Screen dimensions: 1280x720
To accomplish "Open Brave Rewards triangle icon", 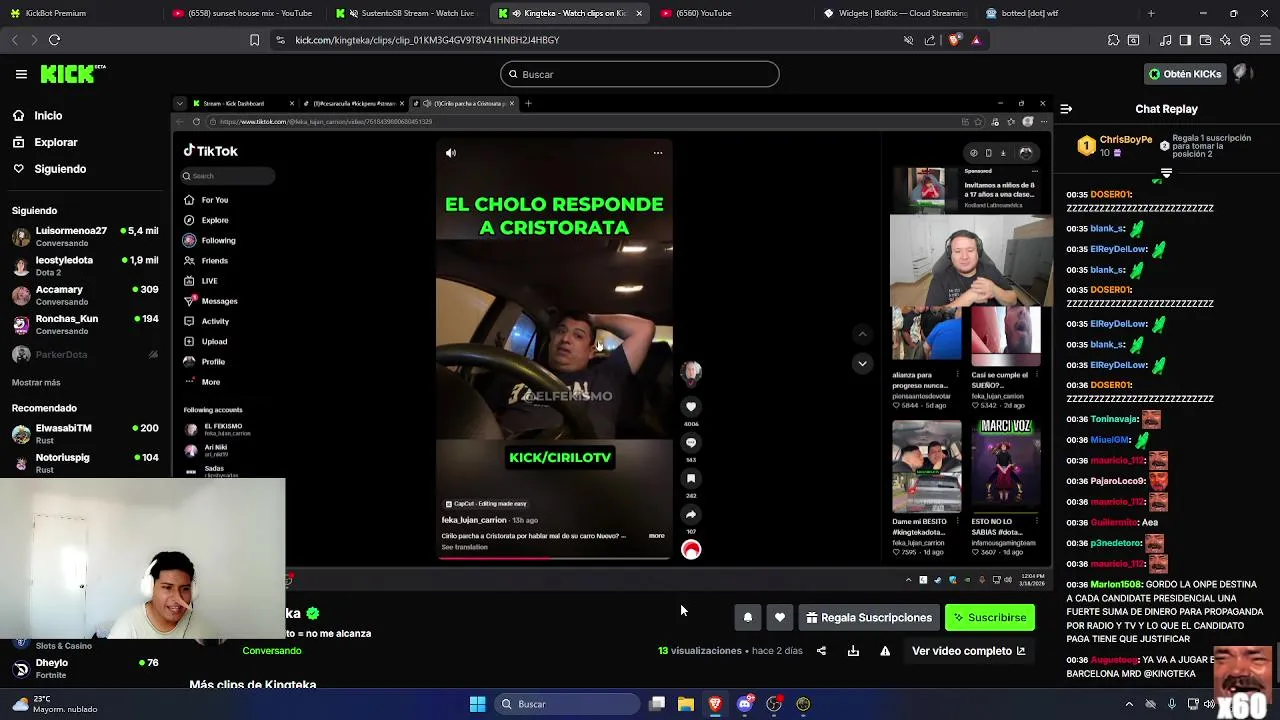I will tap(976, 40).
